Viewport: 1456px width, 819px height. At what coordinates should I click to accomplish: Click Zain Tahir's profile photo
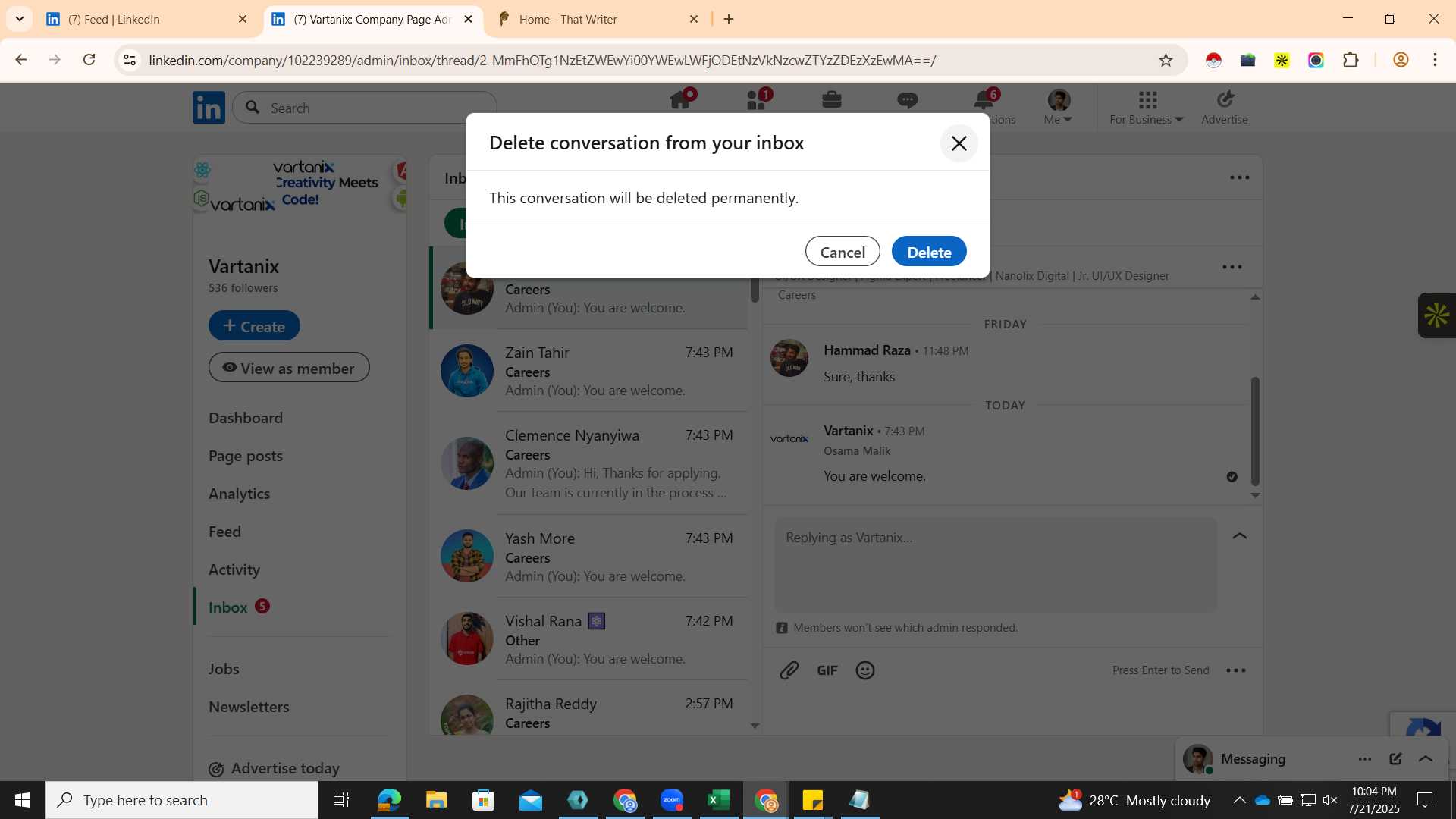point(467,371)
